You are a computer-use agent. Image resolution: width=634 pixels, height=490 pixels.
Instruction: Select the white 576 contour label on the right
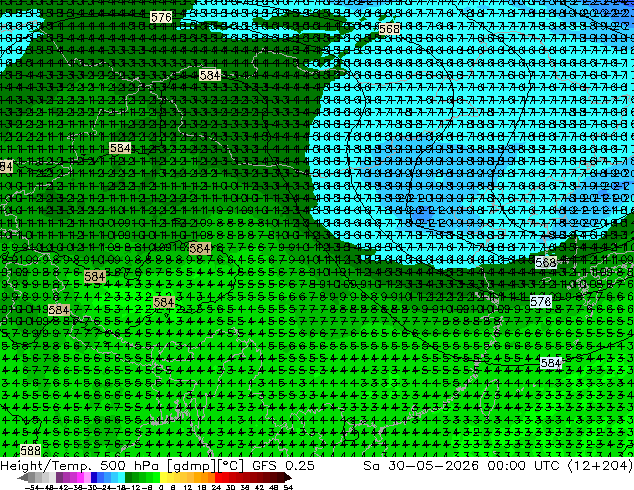(541, 301)
